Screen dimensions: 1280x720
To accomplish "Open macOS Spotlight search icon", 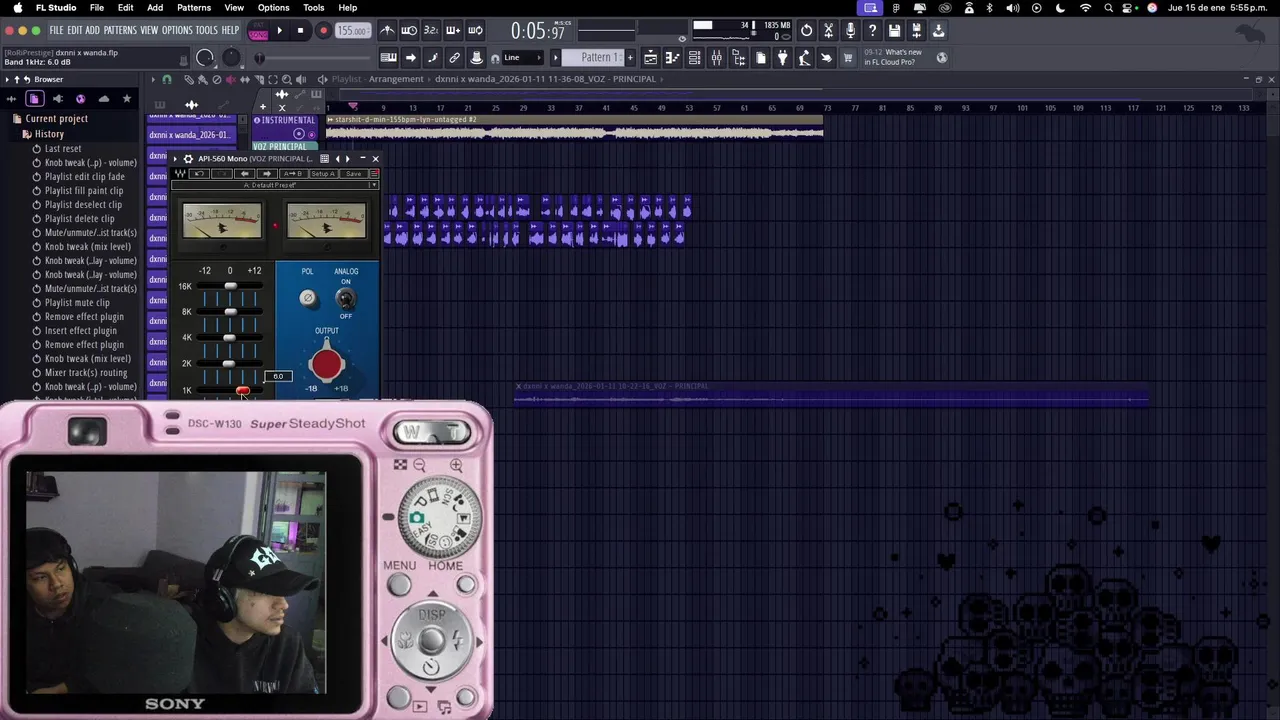I will click(x=1108, y=8).
